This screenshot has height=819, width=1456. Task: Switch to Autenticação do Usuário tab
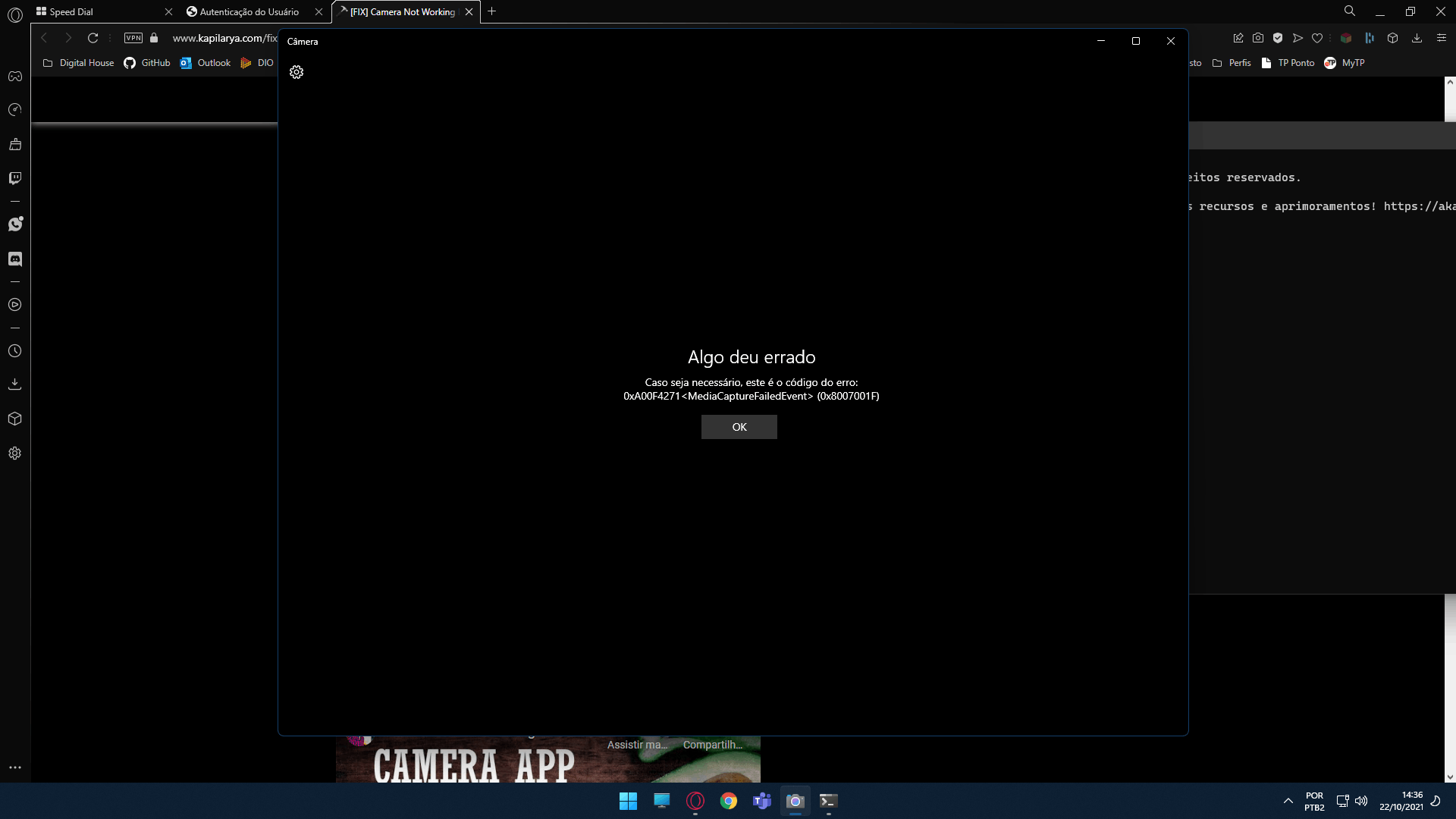[249, 11]
